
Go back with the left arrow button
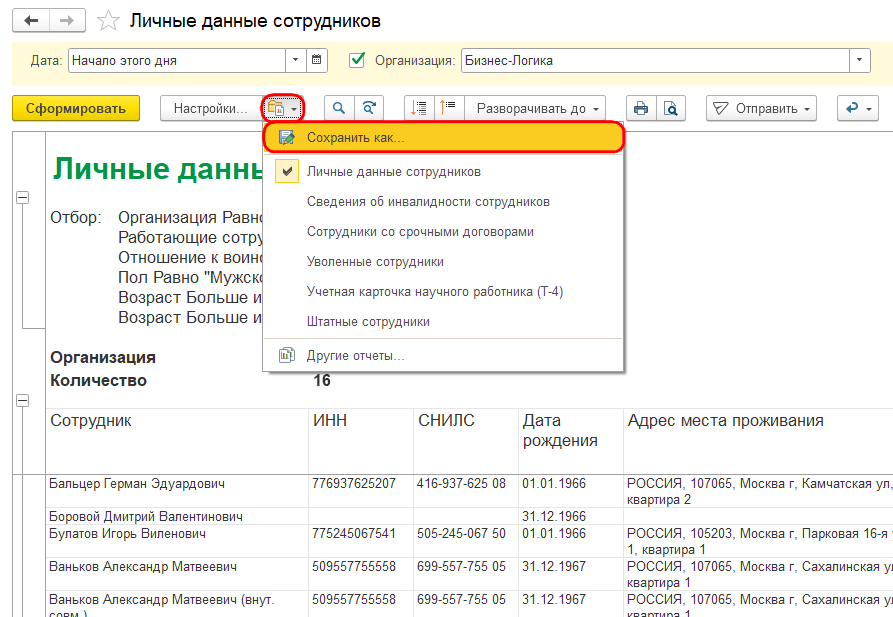click(31, 21)
